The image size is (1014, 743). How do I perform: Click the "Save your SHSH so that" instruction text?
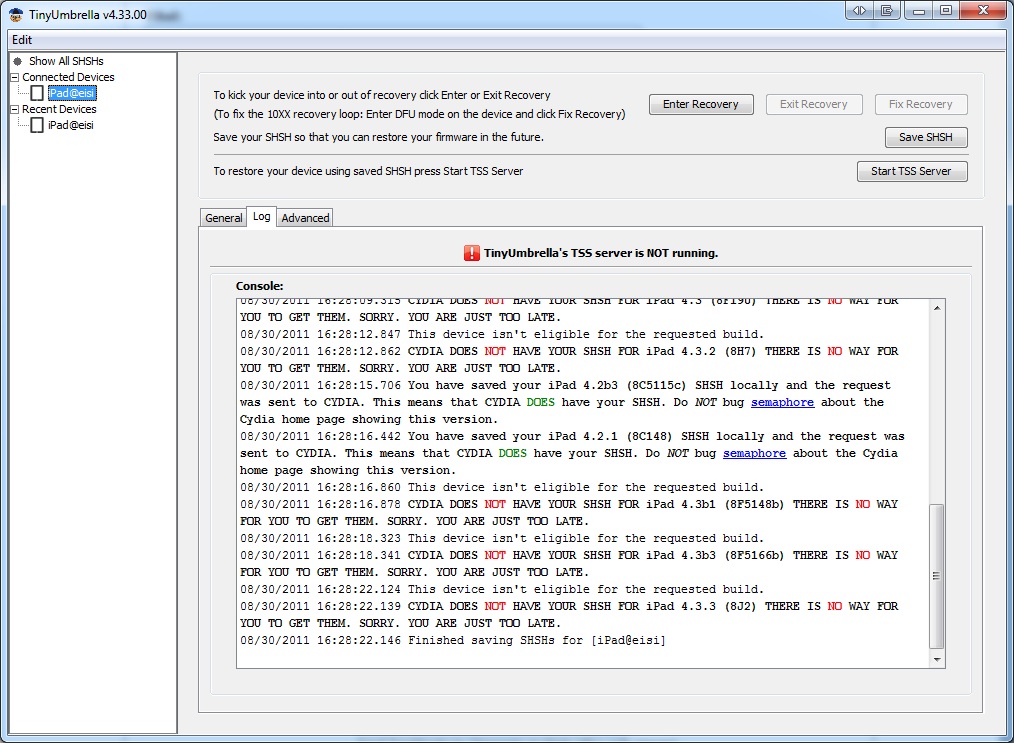coord(378,137)
